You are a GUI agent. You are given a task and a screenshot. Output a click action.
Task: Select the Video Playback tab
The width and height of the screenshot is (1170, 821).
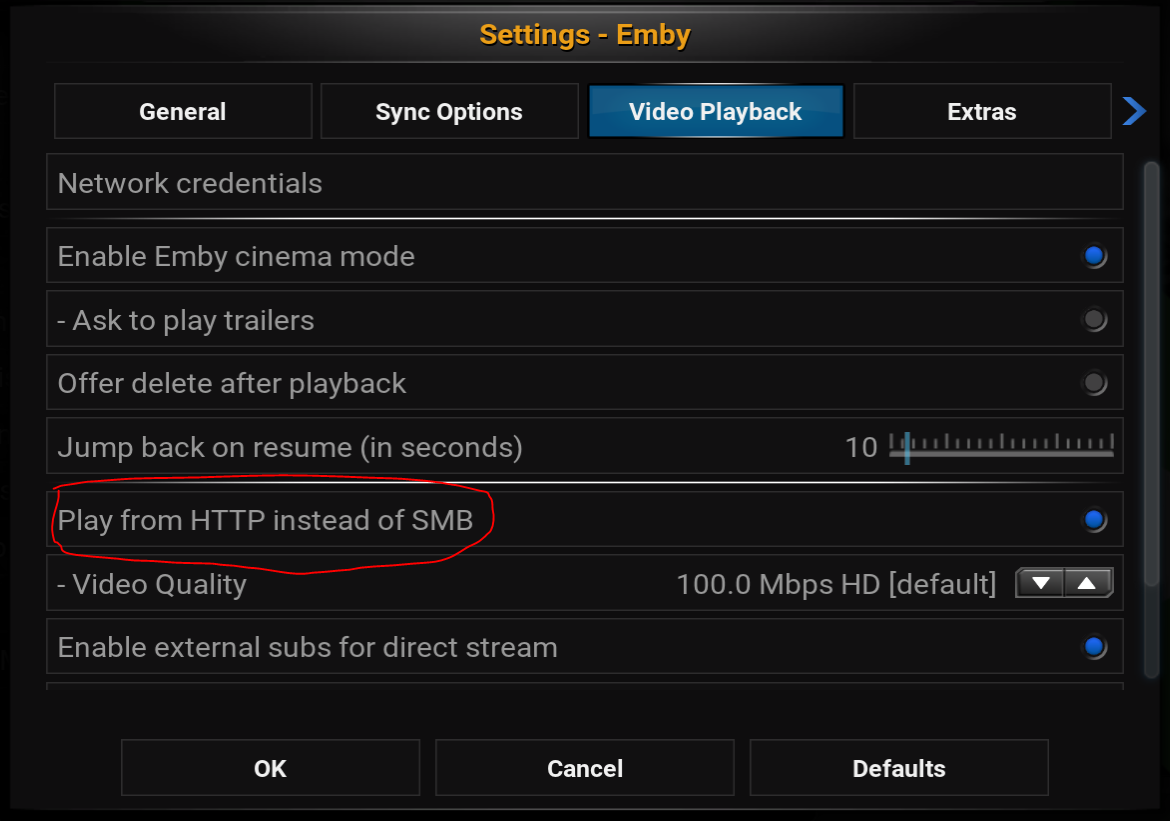(715, 111)
